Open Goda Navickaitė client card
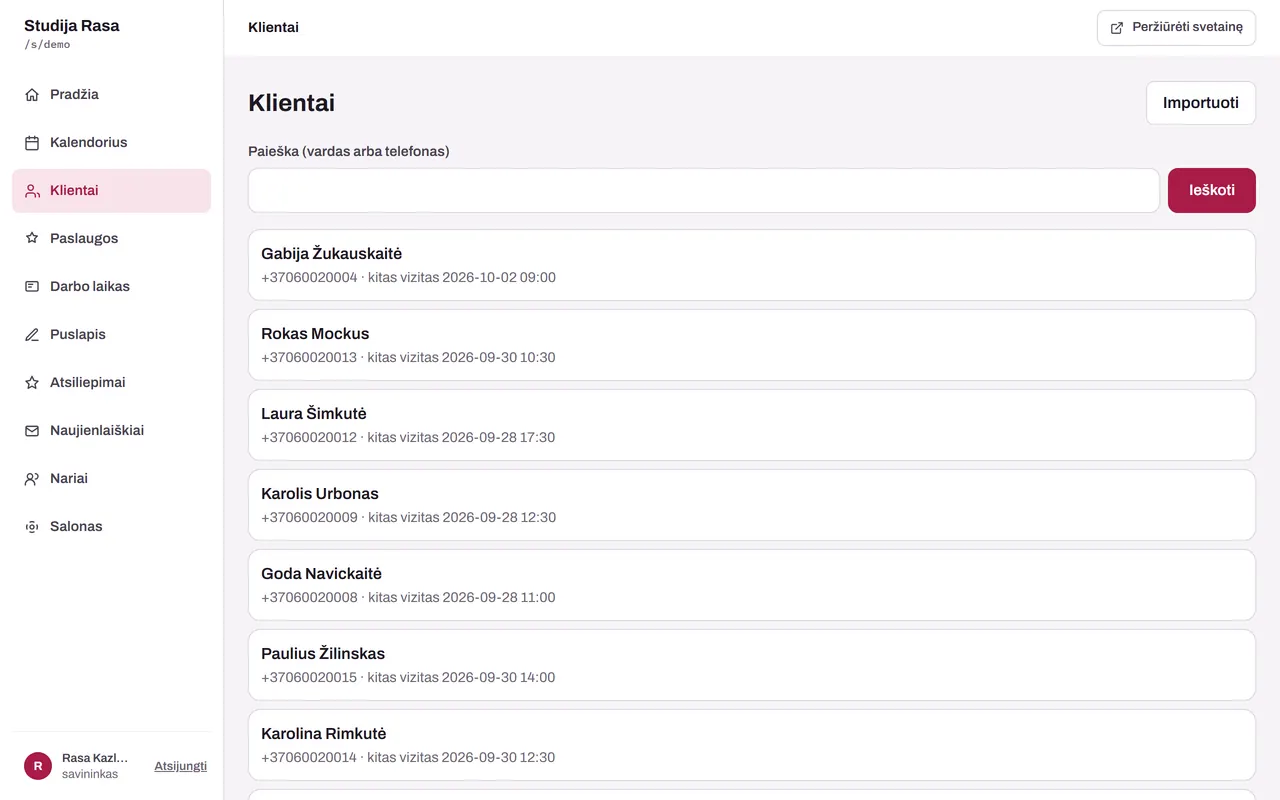The height and width of the screenshot is (800, 1280). point(751,585)
